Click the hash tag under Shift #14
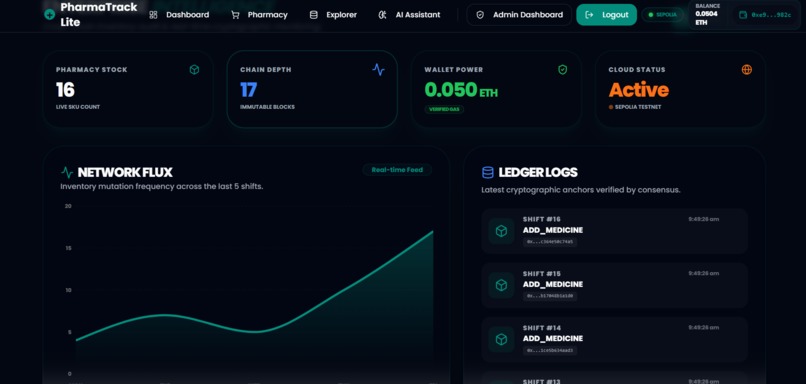 click(x=550, y=350)
